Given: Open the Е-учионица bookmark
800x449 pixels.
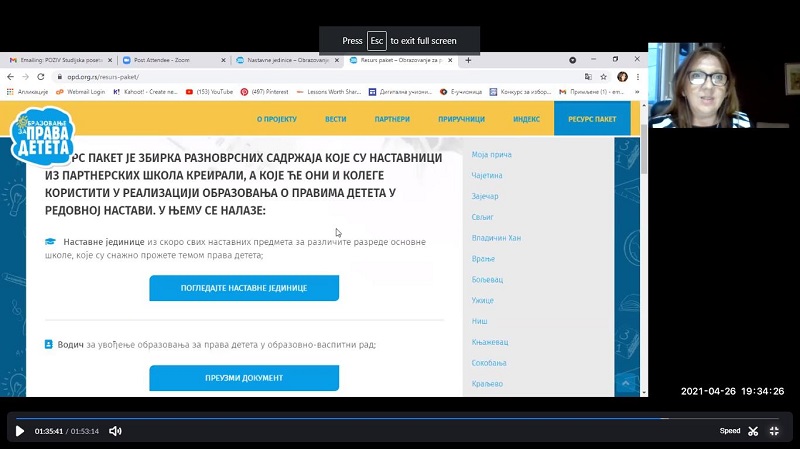Looking at the screenshot, I should (461, 92).
